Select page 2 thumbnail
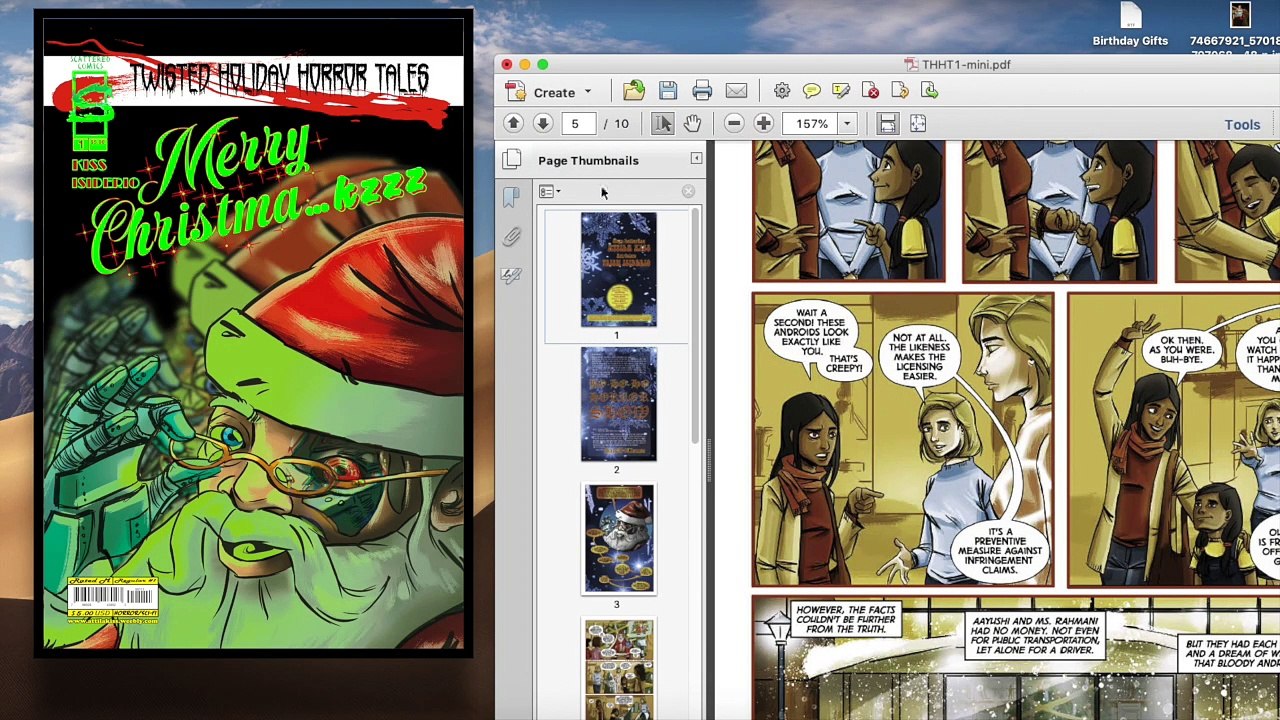 point(619,404)
